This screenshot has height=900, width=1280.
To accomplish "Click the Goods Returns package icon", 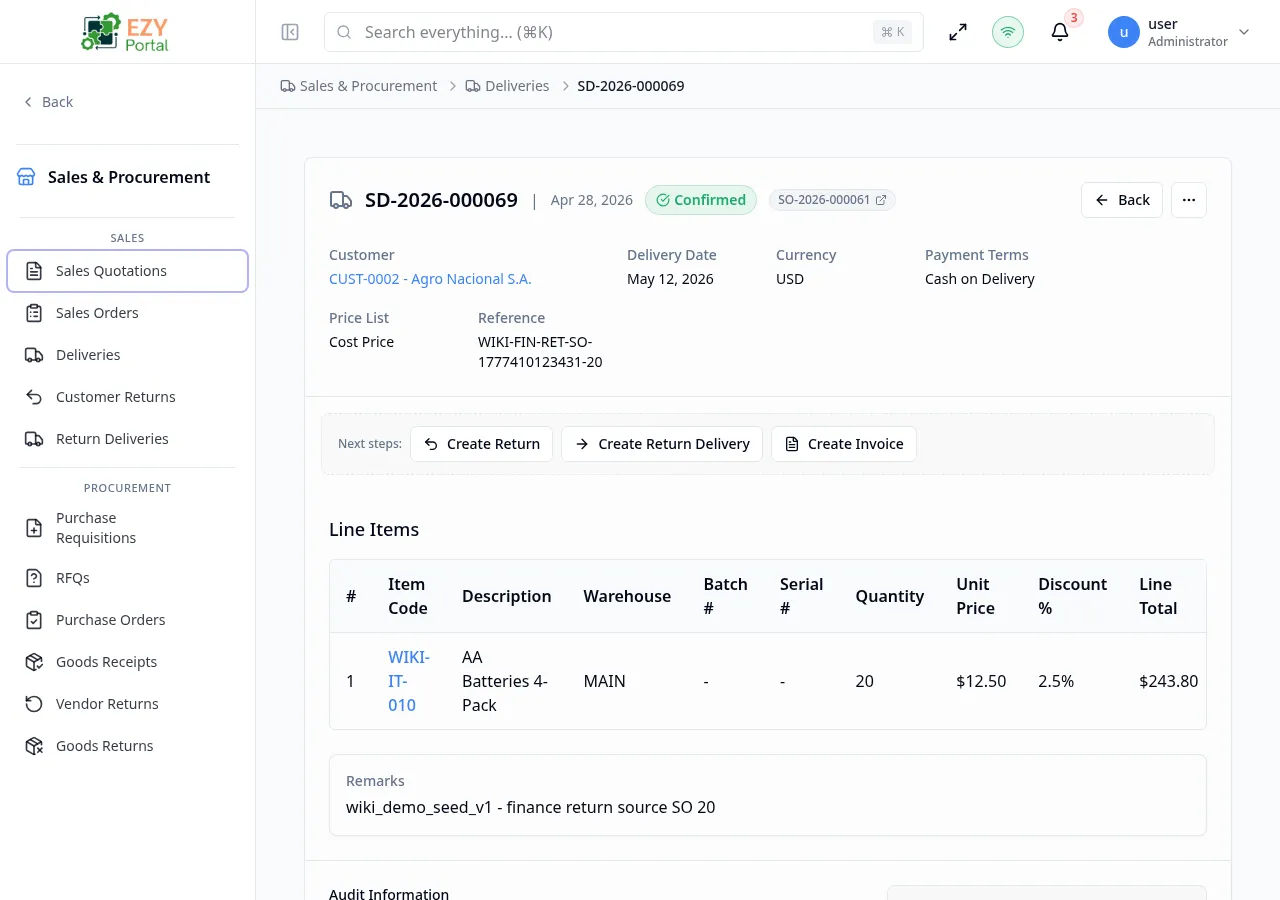I will (34, 746).
